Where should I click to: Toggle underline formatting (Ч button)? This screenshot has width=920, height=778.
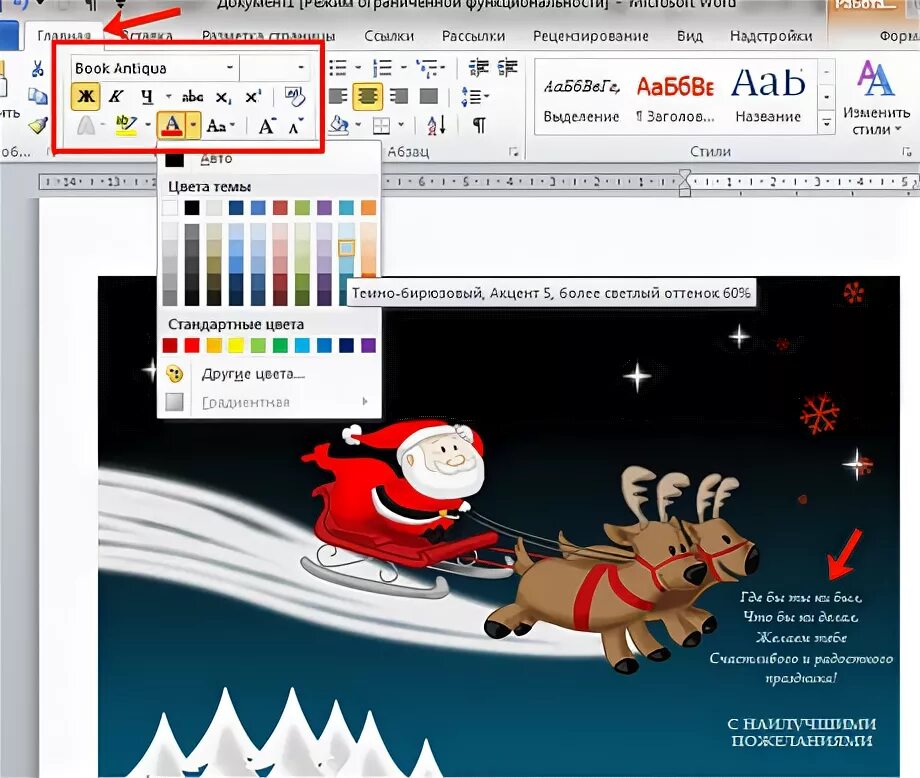[147, 96]
